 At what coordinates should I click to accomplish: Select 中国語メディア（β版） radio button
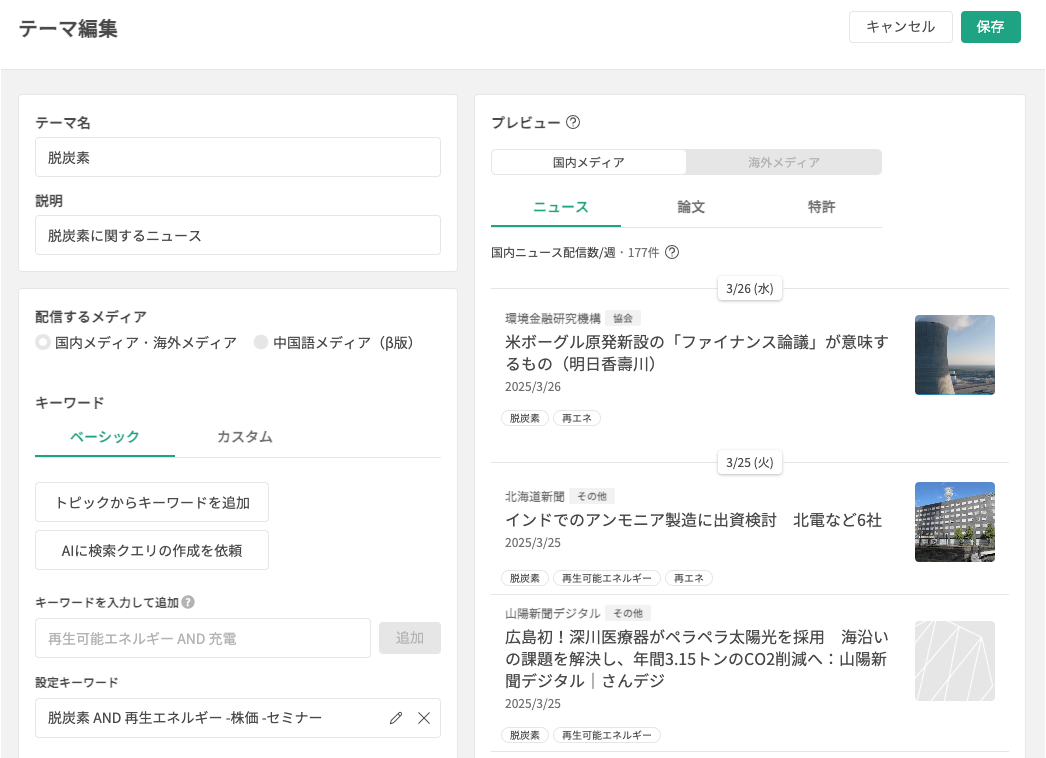pos(261,342)
